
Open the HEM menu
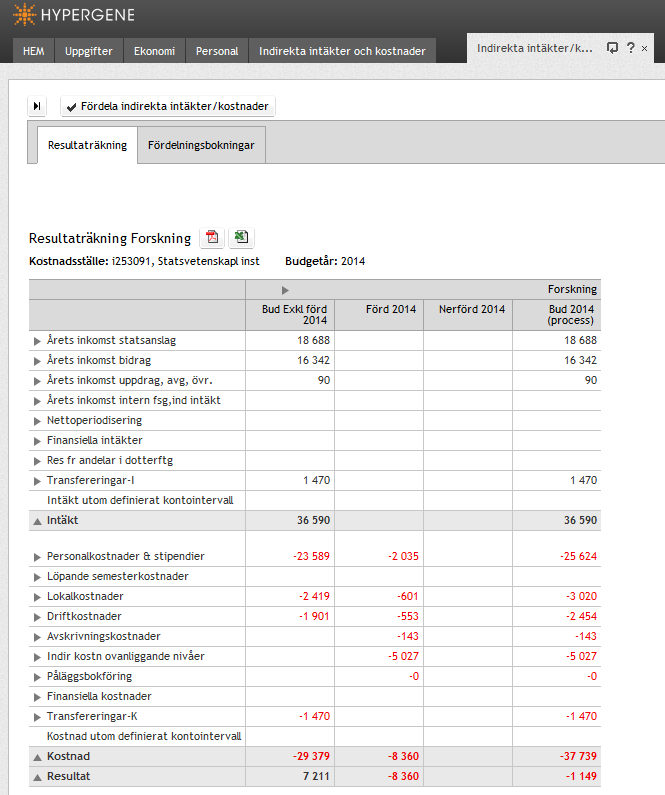pyautogui.click(x=33, y=51)
